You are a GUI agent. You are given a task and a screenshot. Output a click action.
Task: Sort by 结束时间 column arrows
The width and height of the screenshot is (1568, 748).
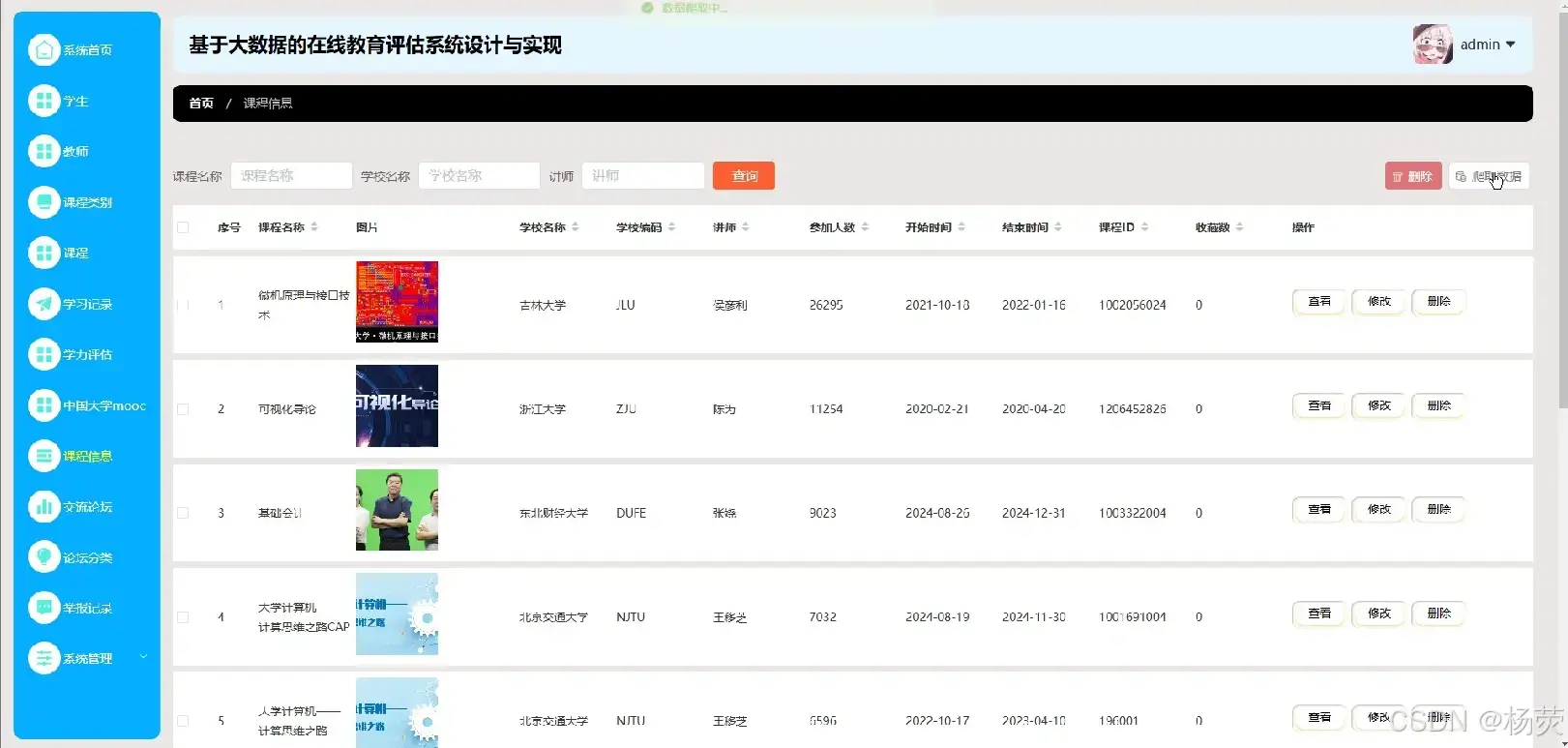point(1058,227)
